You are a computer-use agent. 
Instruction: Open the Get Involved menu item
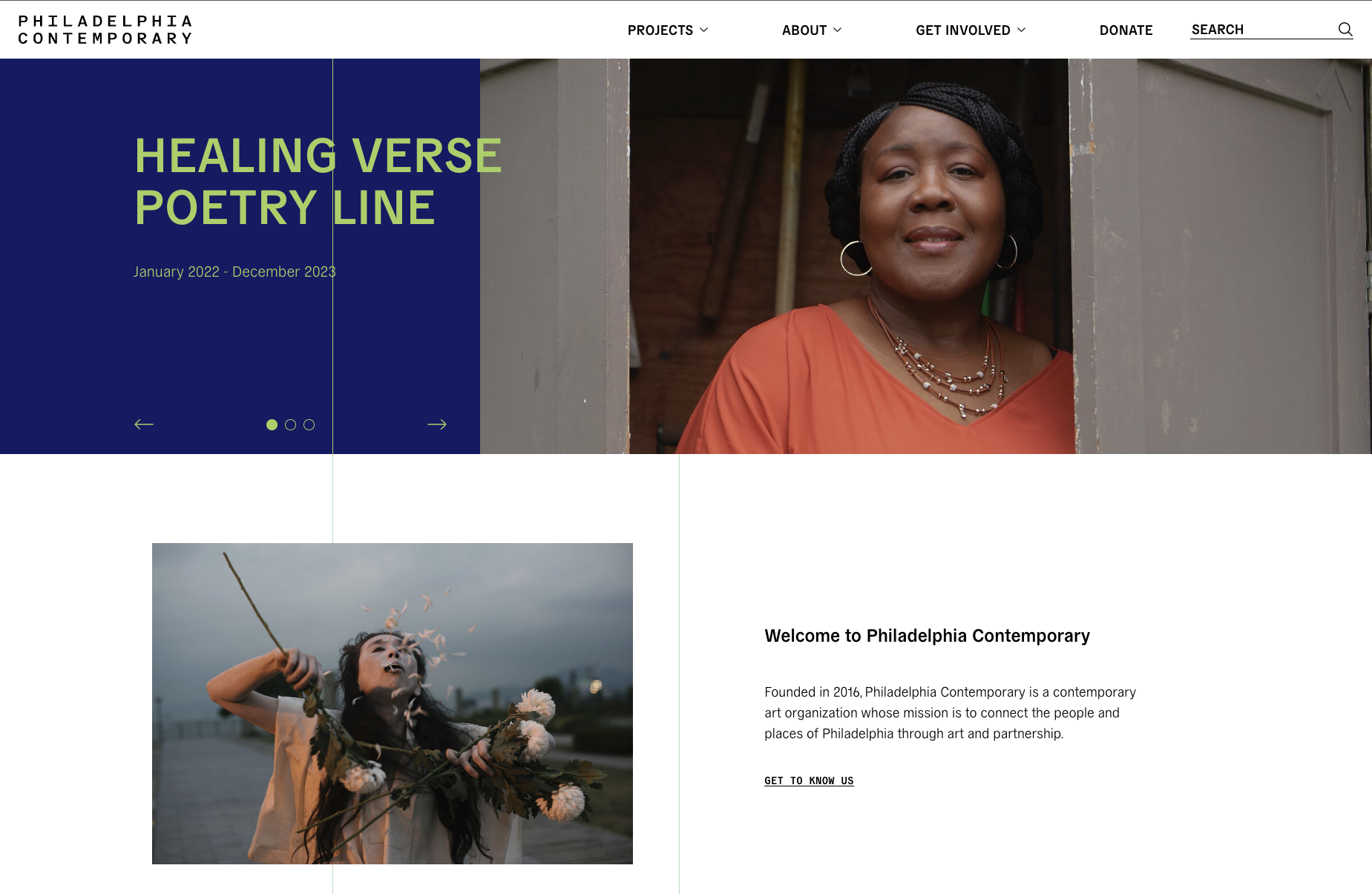click(x=963, y=30)
